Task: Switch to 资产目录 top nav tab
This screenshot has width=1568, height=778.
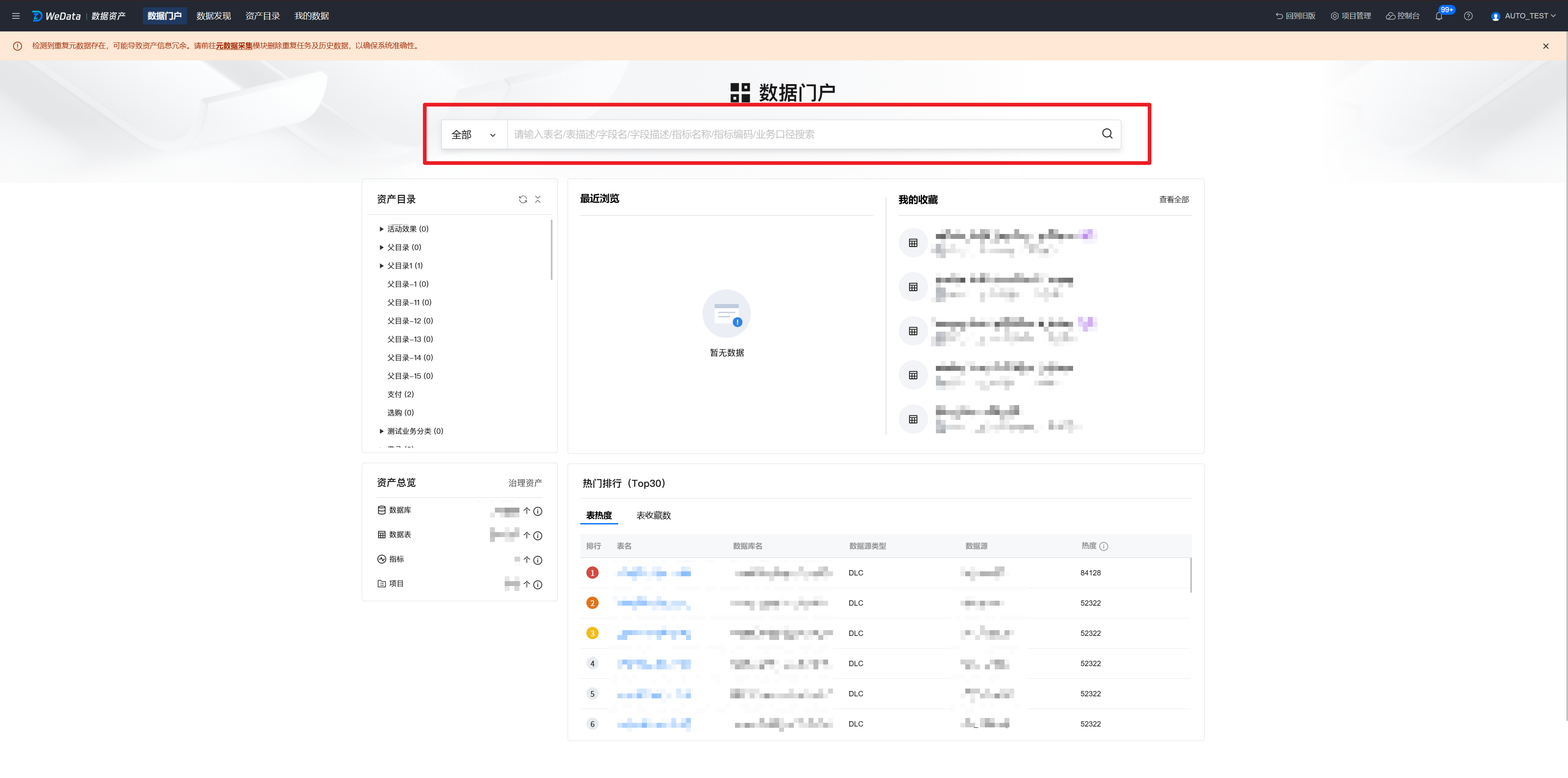Action: pos(262,16)
